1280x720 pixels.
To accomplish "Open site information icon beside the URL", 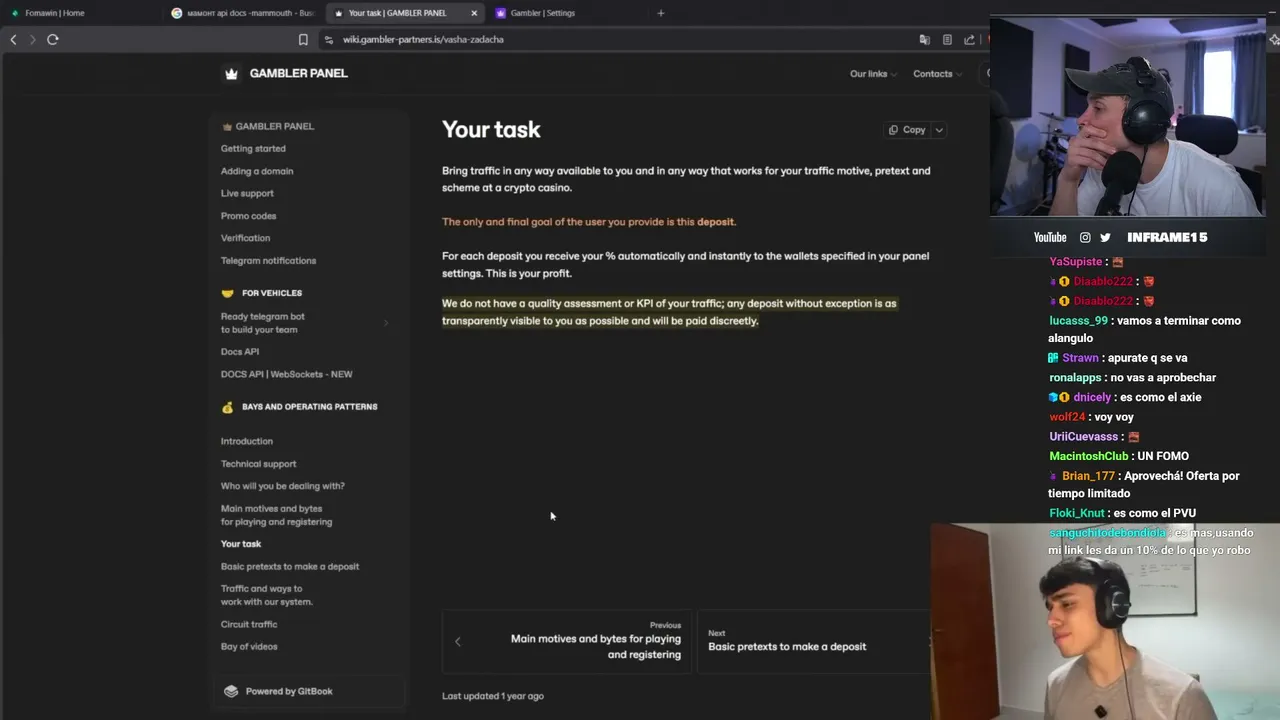I will point(329,40).
